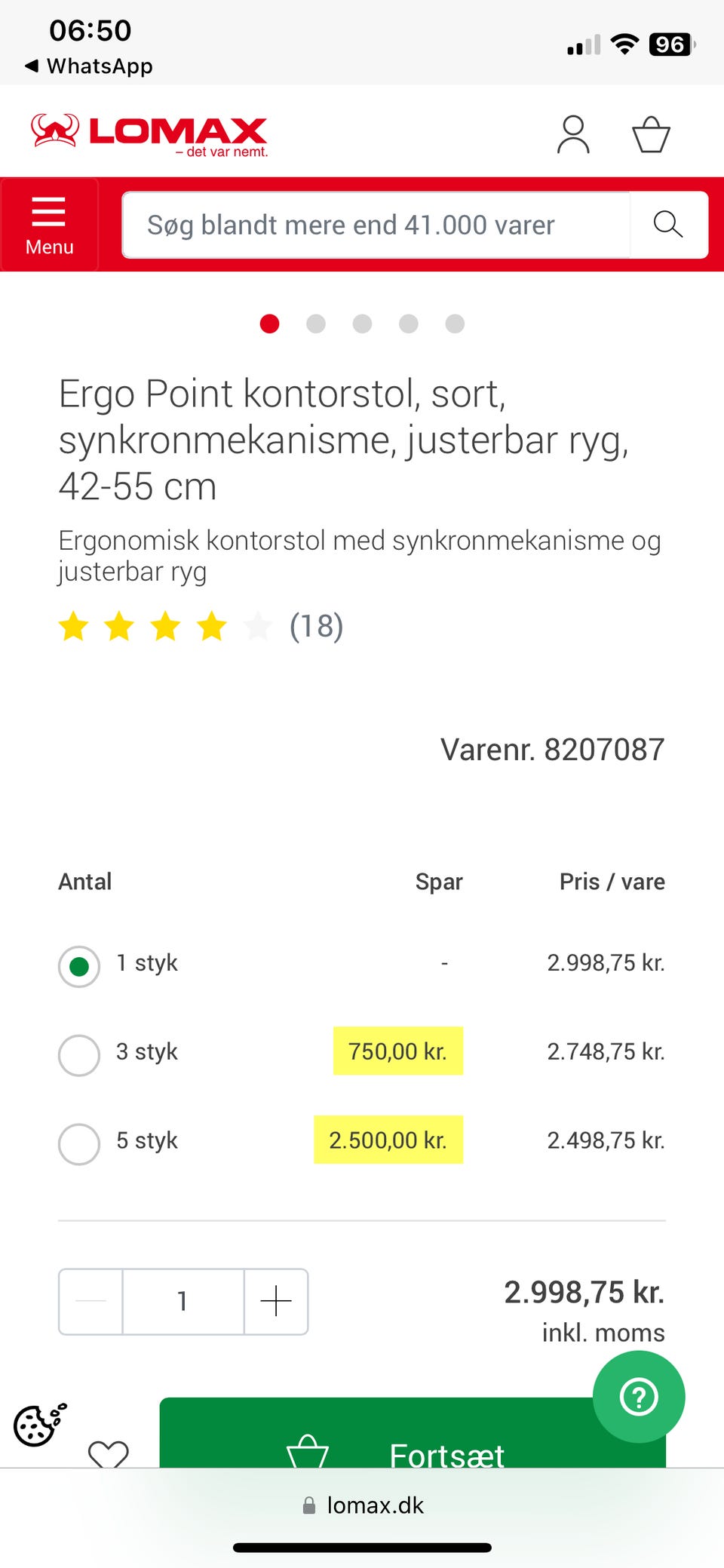This screenshot has height=1568, width=724.
Task: Open the user account icon
Action: tap(573, 135)
